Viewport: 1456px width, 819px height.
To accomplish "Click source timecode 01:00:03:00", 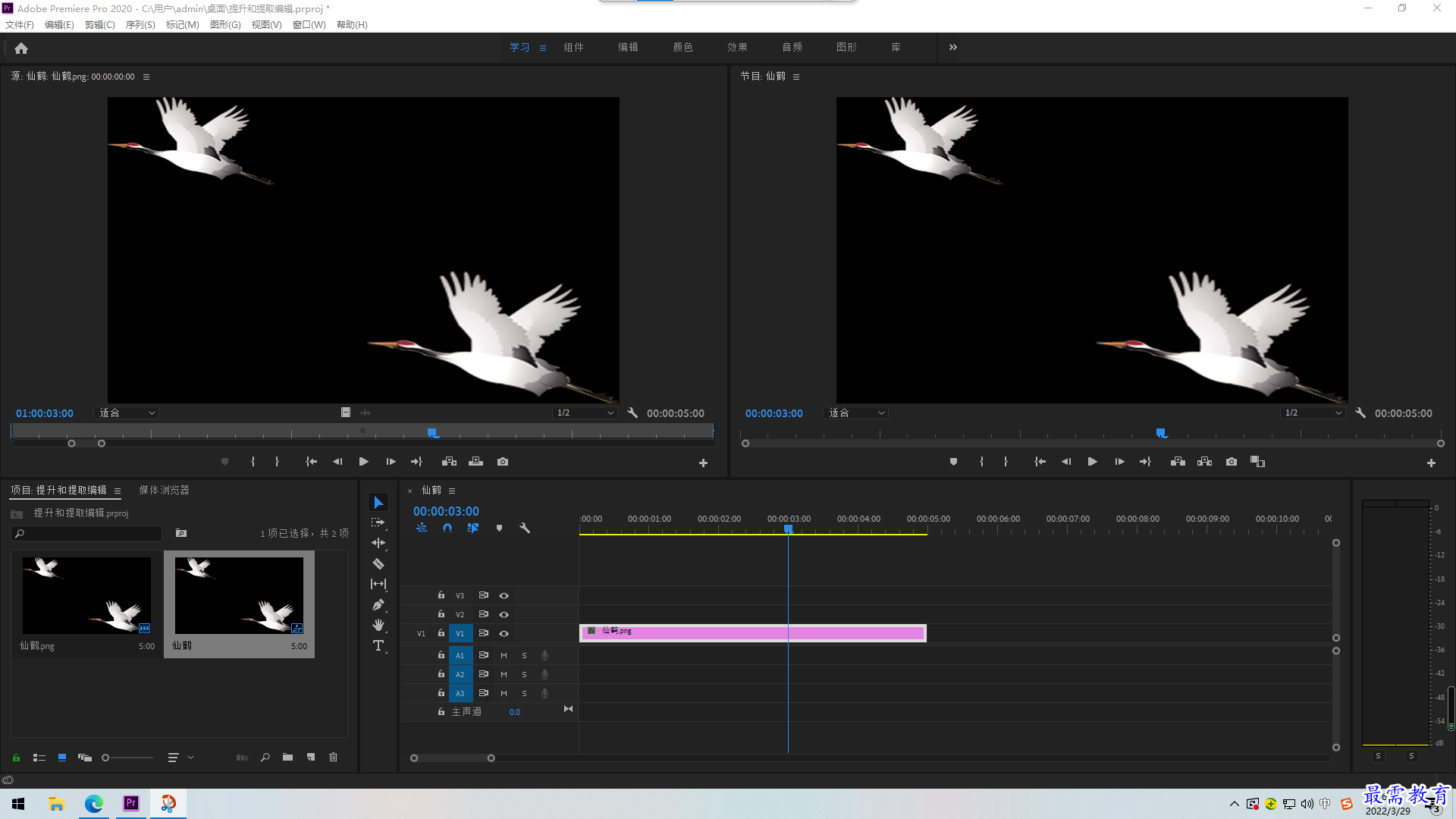I will tap(45, 413).
